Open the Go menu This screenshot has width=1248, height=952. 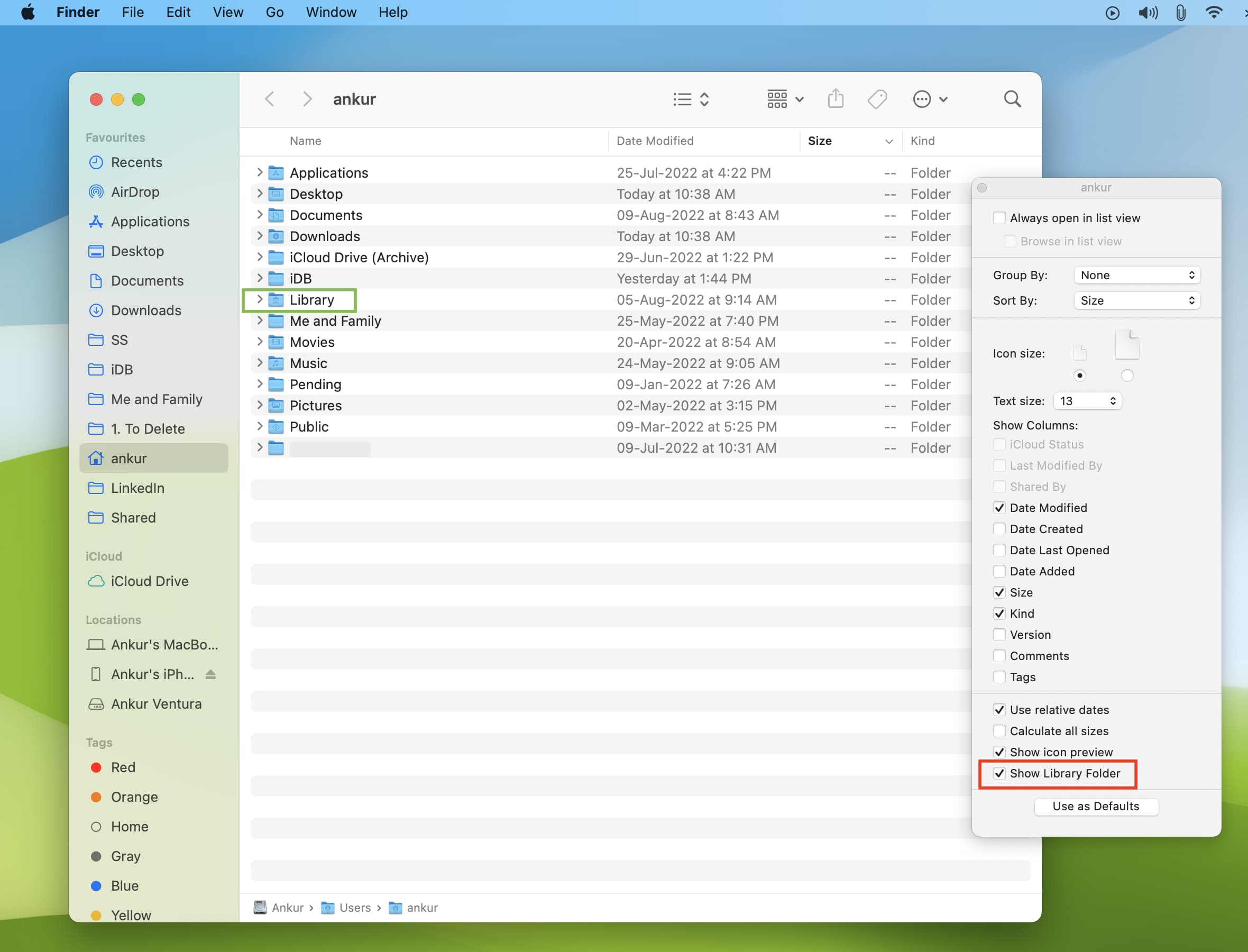[274, 13]
